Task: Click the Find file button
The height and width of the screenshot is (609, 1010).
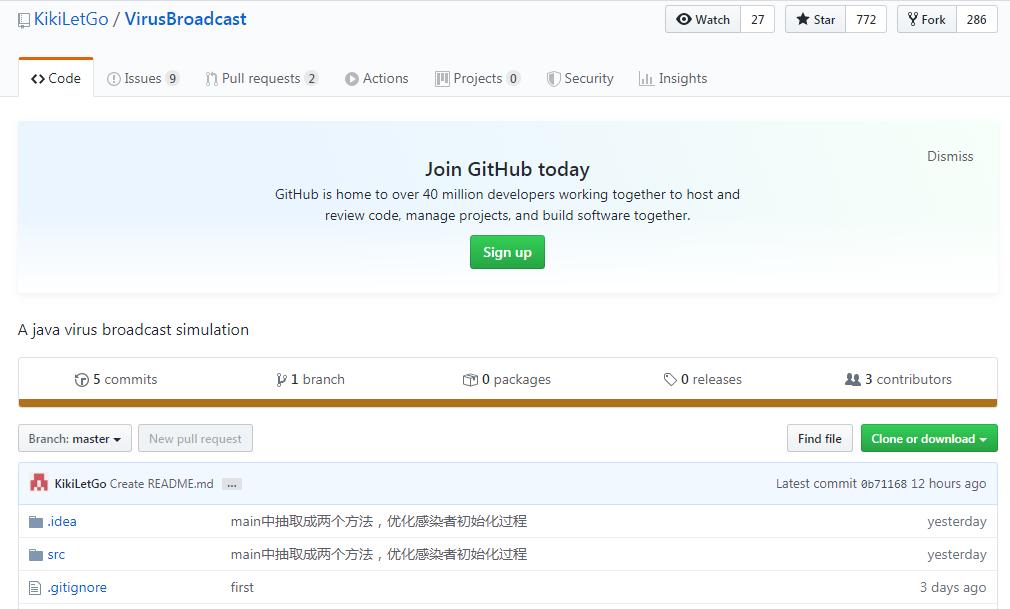Action: pyautogui.click(x=819, y=438)
